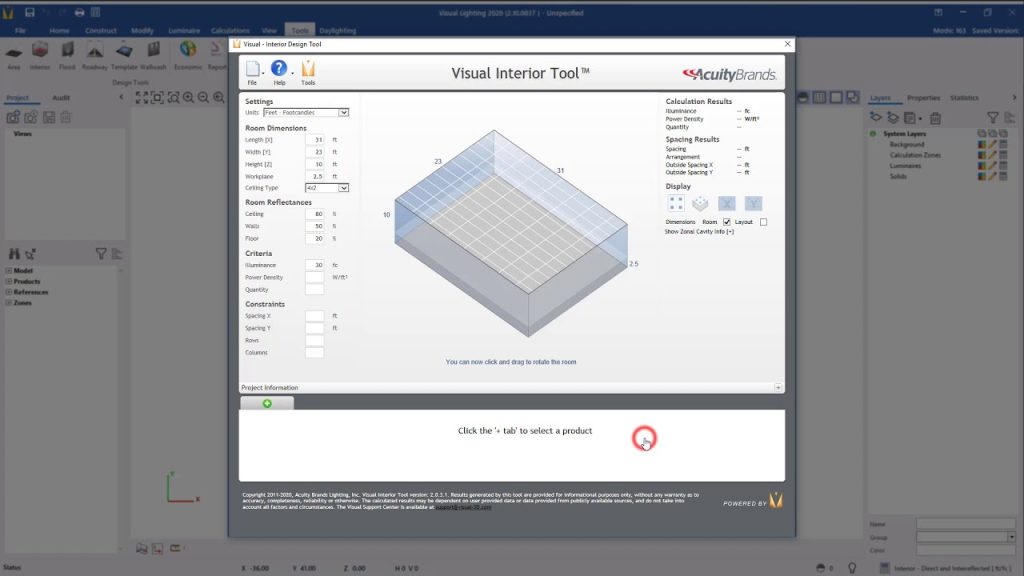Viewport: 1024px width, 576px height.
Task: Launch the Area design tool in main ribbon
Action: pos(14,55)
